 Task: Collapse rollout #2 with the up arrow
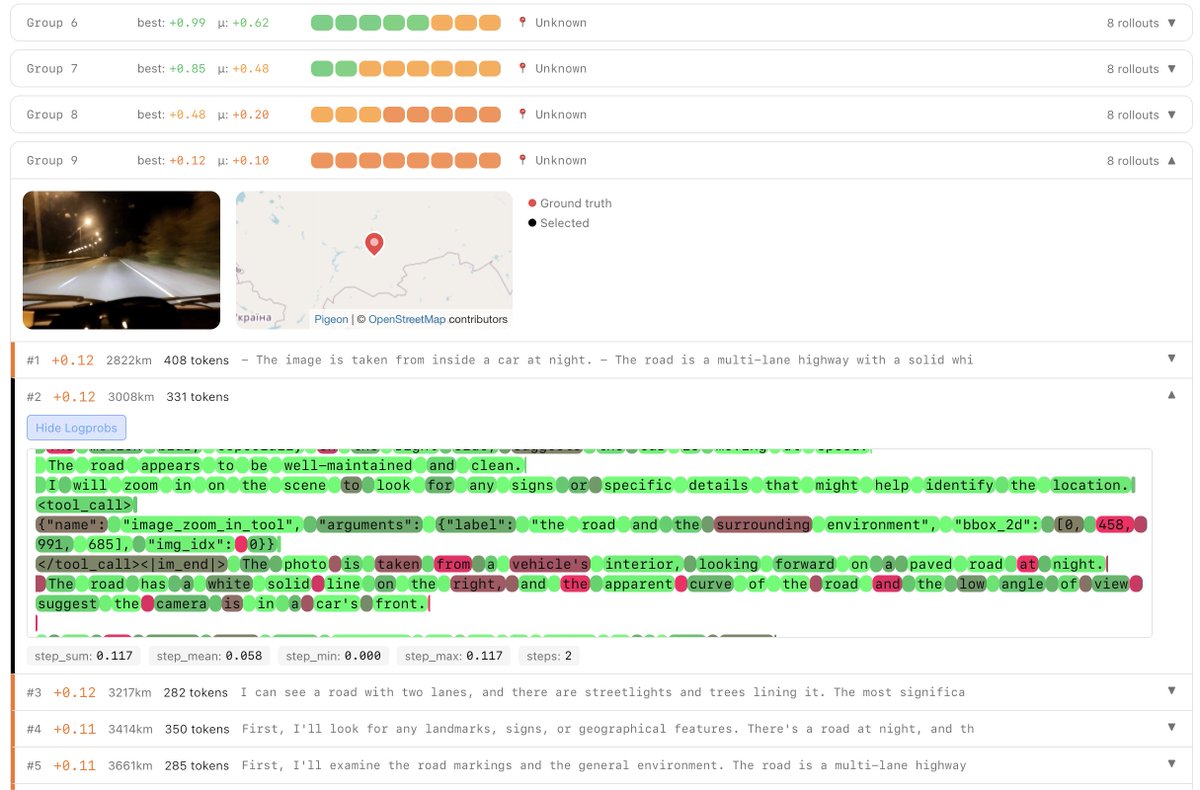click(x=1171, y=396)
